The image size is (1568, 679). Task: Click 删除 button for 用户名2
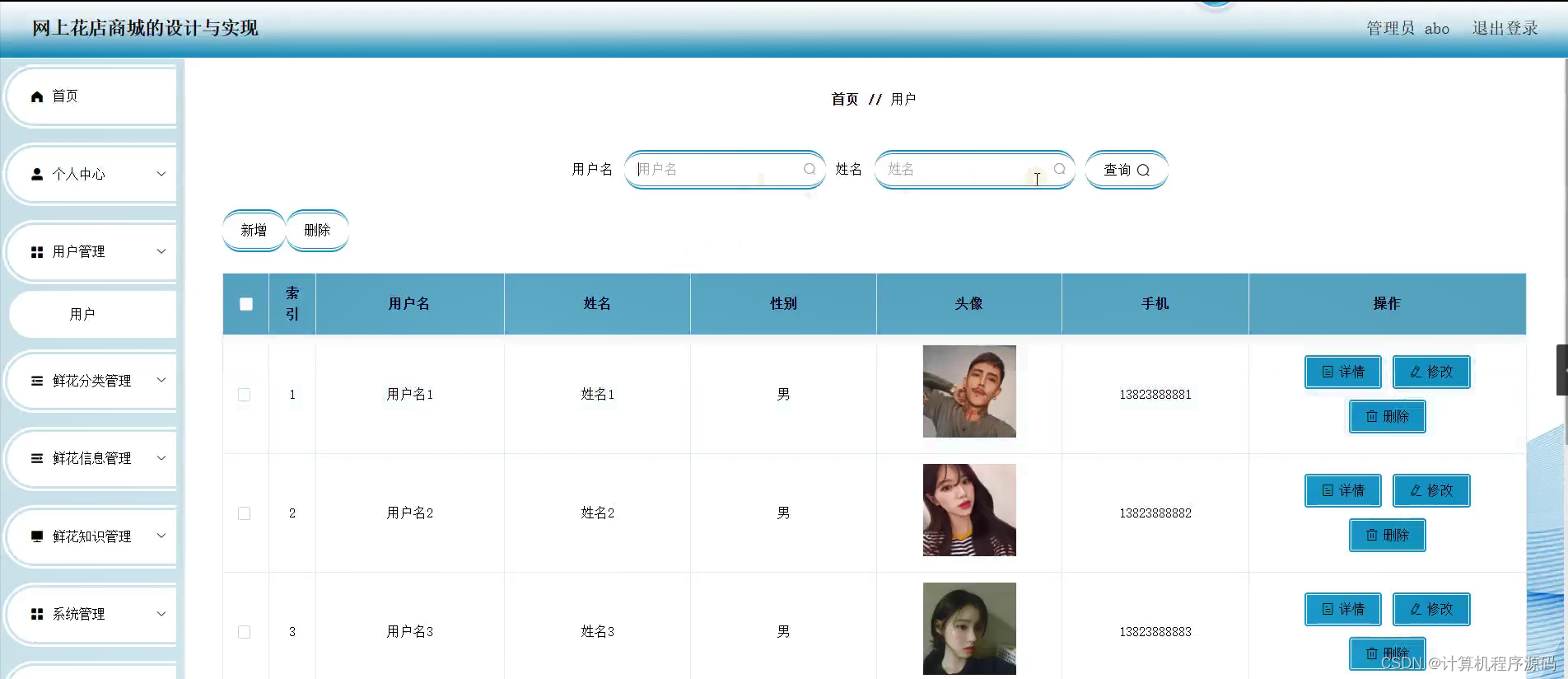click(1388, 535)
